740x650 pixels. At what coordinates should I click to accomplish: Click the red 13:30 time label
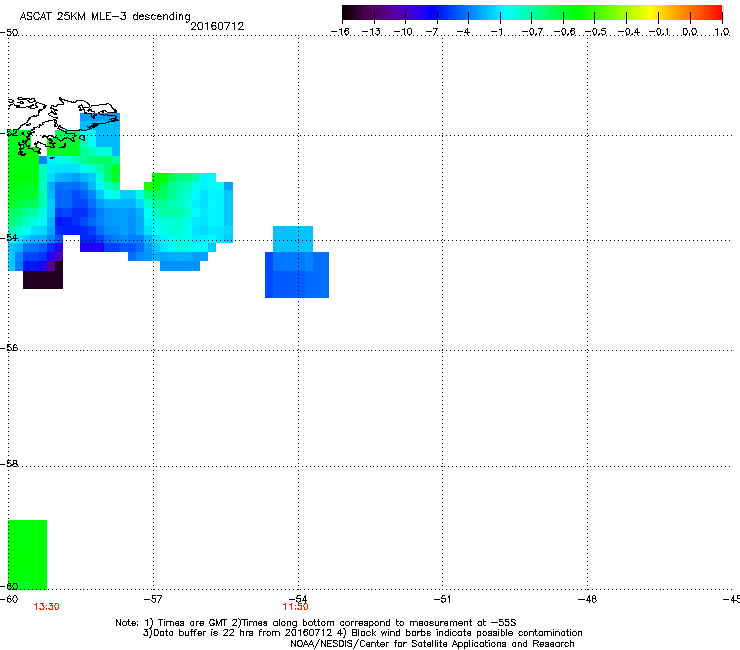[x=46, y=607]
